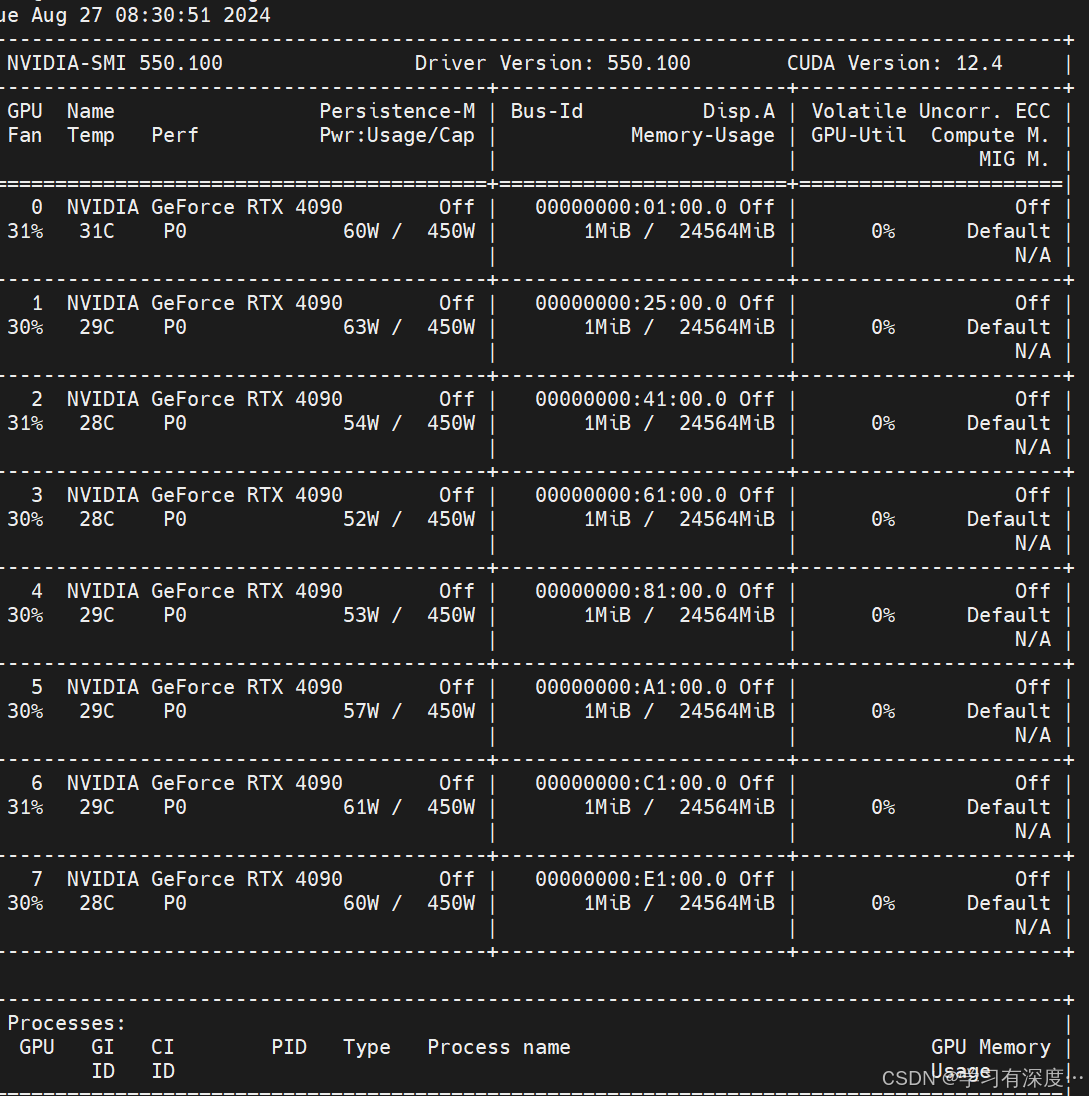Click the bus ID 00000000:25:00.0

click(631, 303)
